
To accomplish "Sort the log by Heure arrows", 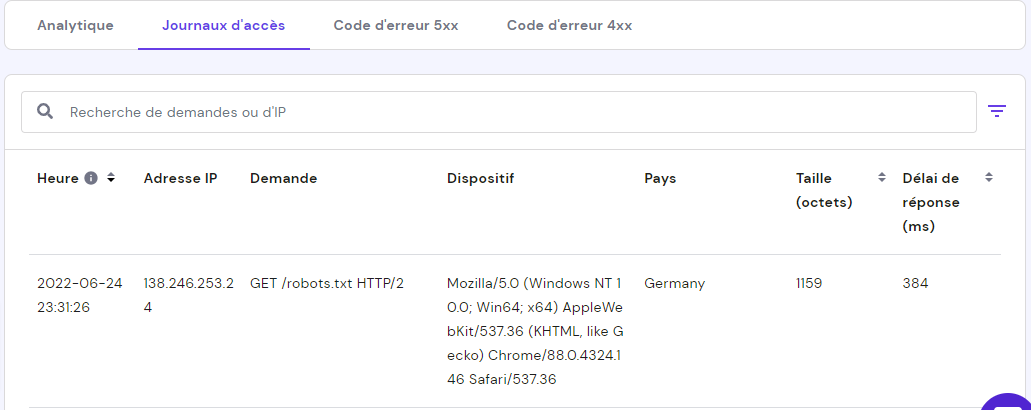I will pos(111,177).
